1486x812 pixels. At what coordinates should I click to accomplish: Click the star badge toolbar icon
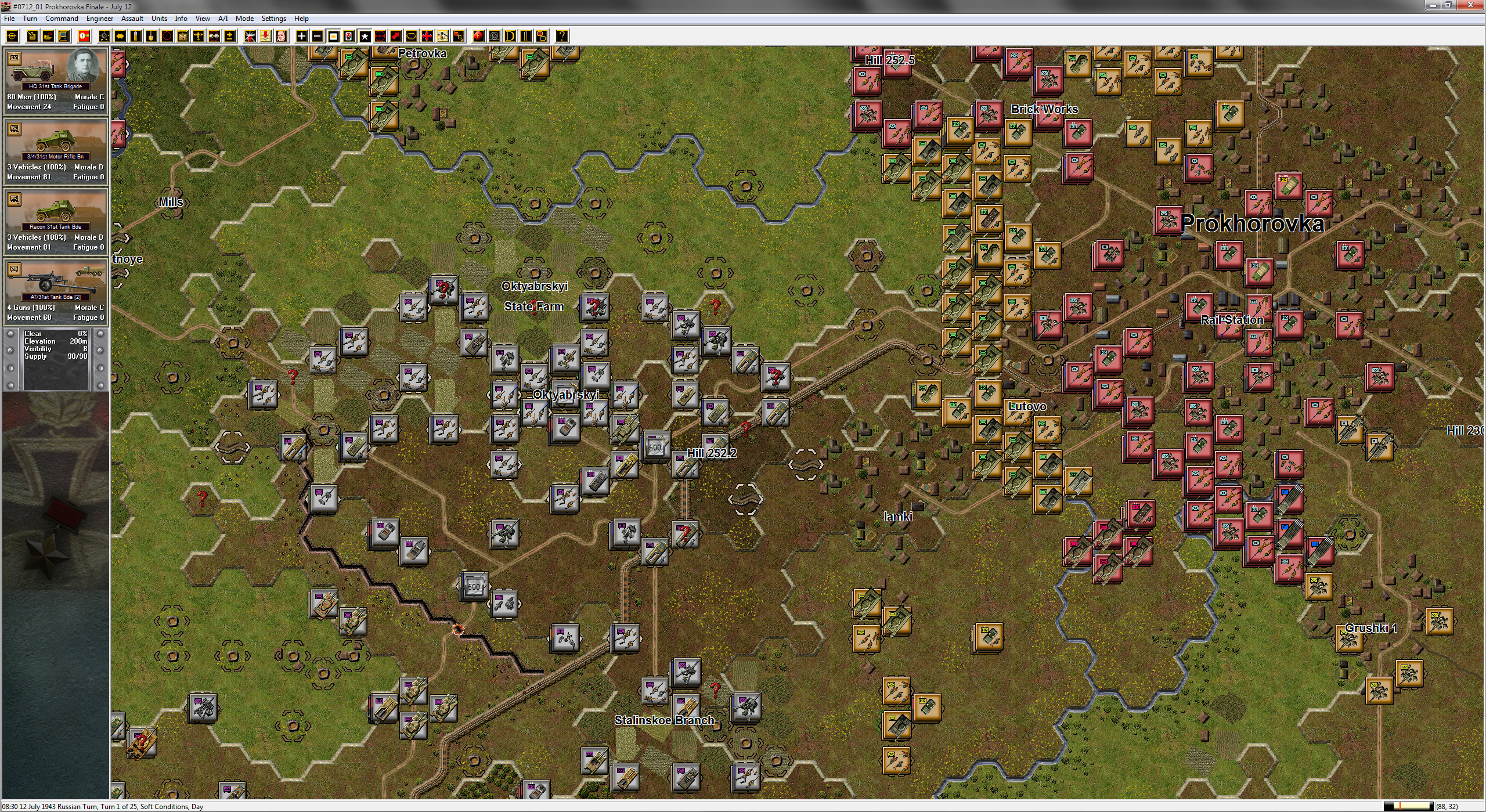point(104,36)
